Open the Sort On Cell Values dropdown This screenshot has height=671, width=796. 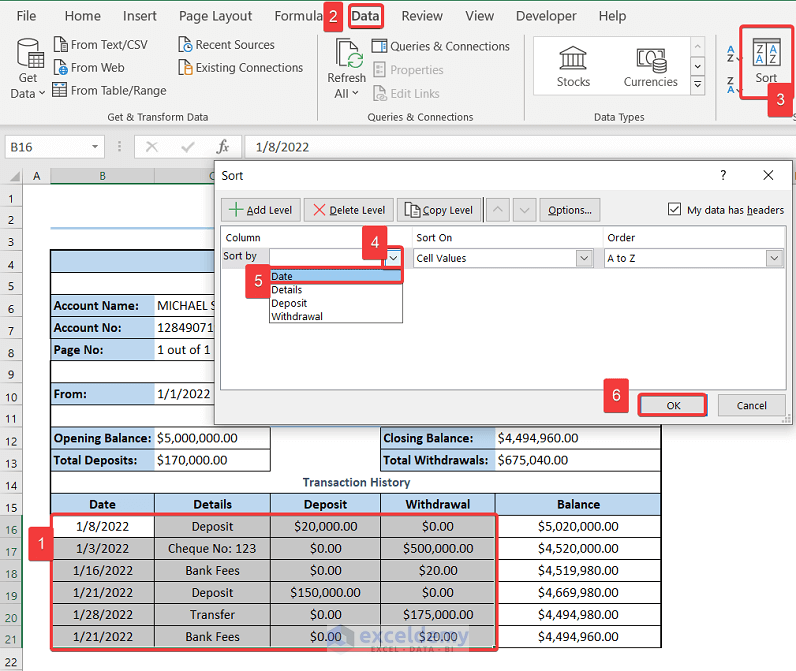point(584,258)
